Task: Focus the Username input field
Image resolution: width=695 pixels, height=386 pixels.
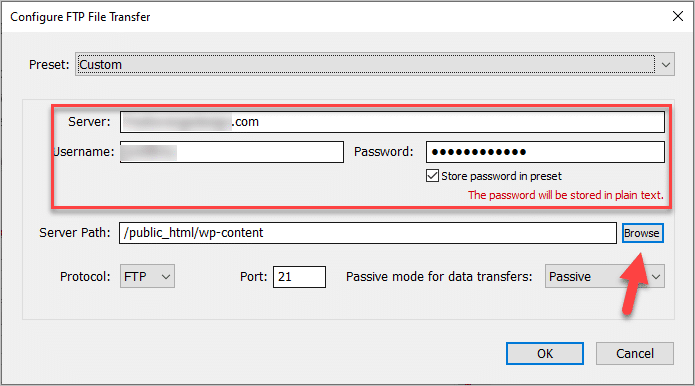Action: pyautogui.click(x=232, y=152)
